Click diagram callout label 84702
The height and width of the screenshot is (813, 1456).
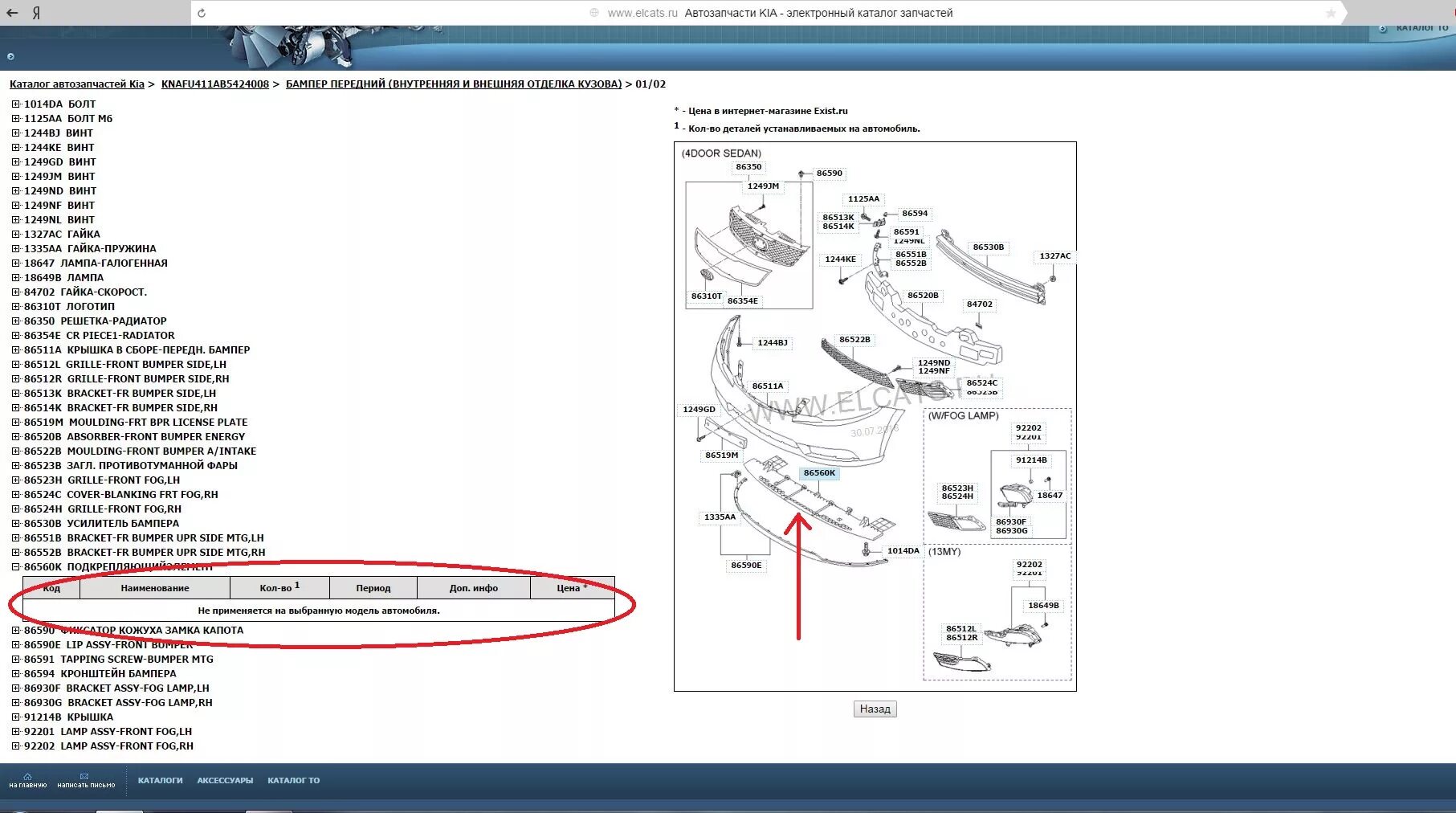[980, 304]
